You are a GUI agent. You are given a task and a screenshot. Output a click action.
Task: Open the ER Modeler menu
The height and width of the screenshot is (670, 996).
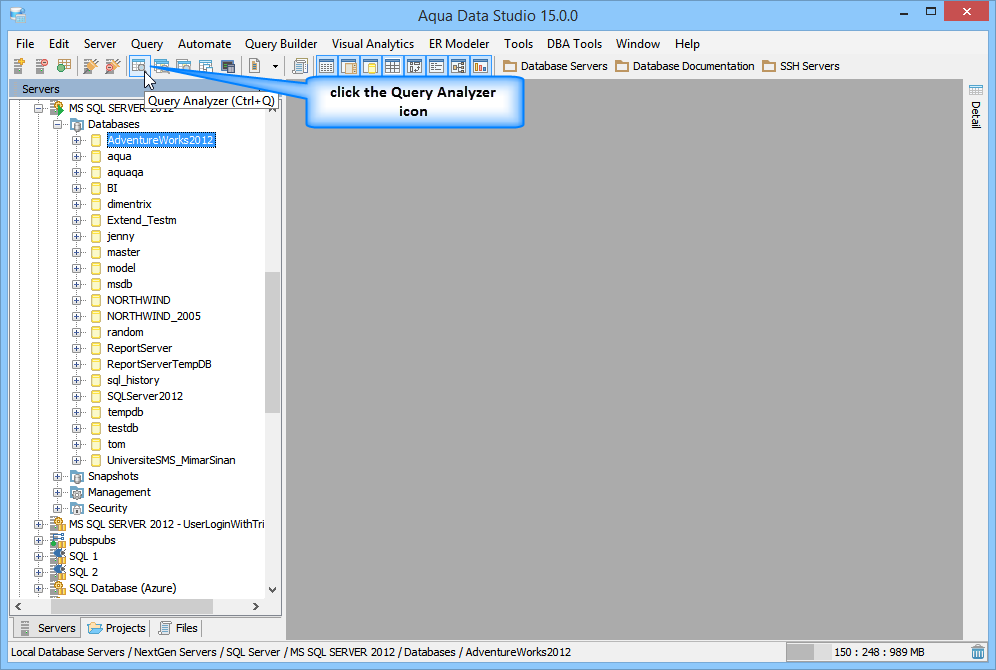click(x=459, y=44)
